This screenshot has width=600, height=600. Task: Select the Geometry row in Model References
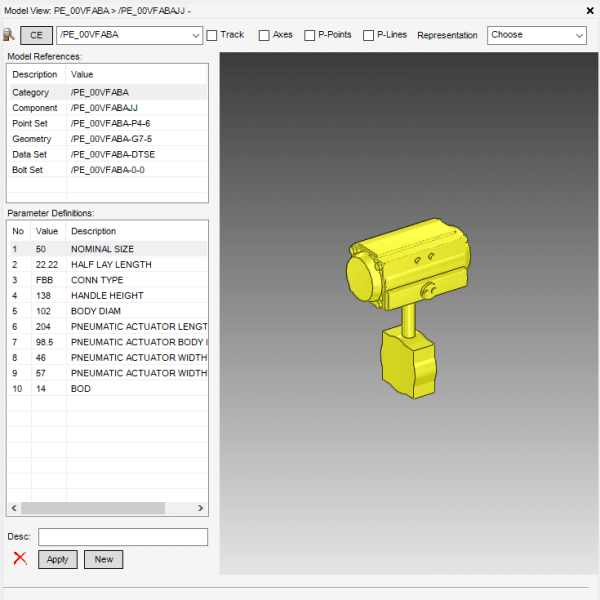tap(107, 139)
